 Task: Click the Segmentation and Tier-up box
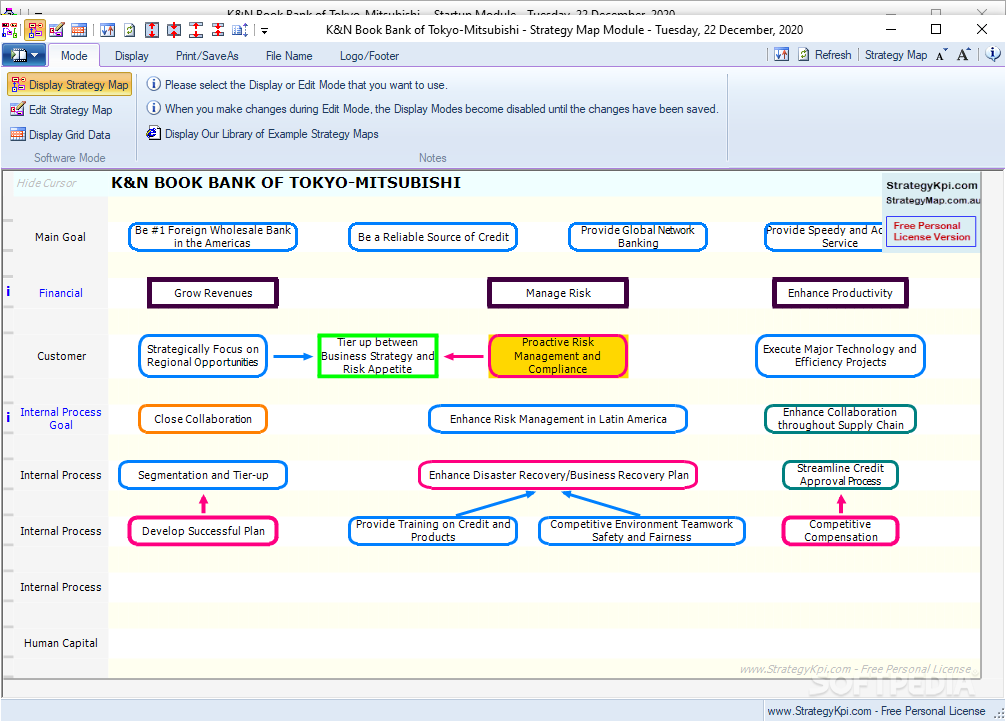203,475
